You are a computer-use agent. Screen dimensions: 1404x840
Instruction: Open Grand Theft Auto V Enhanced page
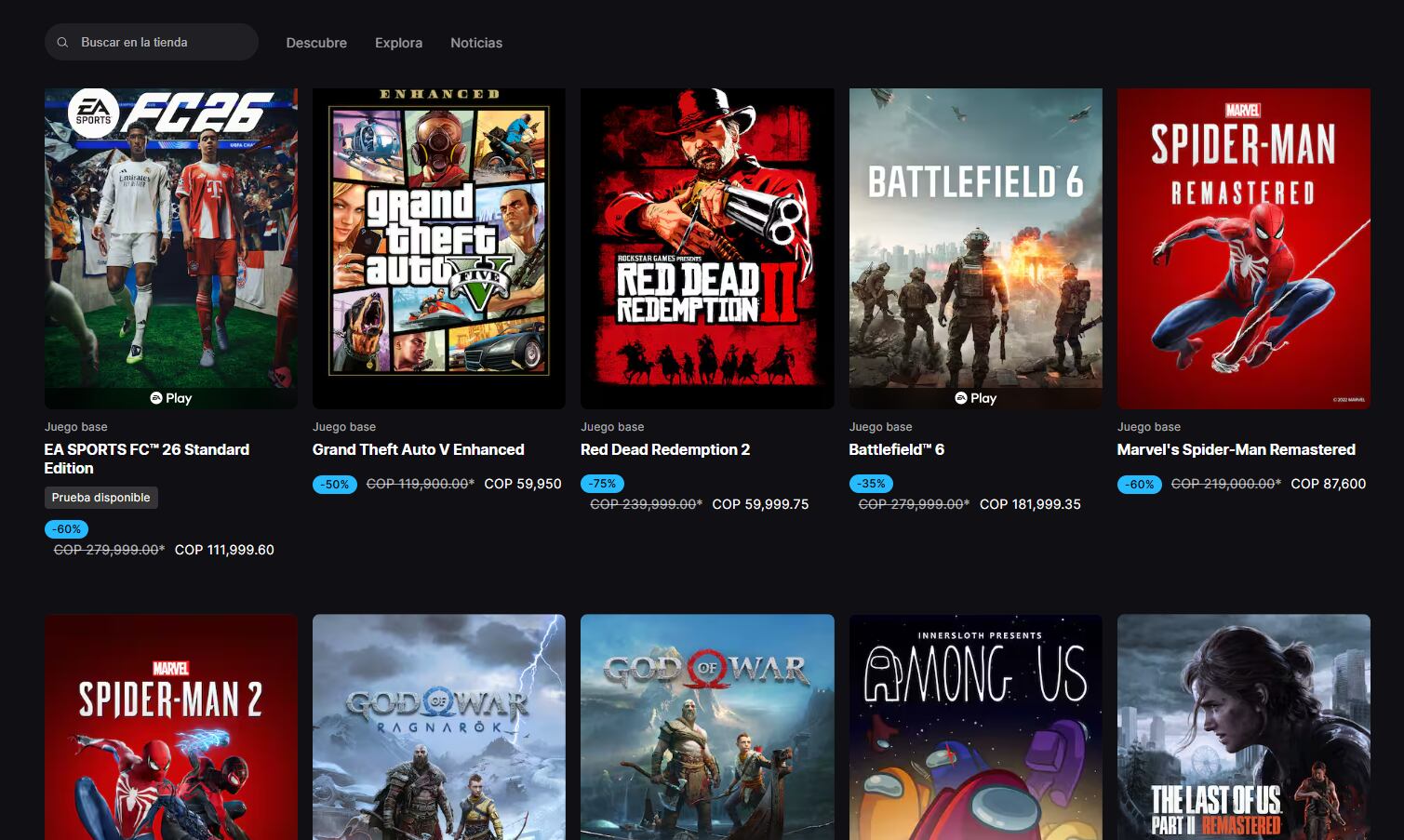[418, 449]
